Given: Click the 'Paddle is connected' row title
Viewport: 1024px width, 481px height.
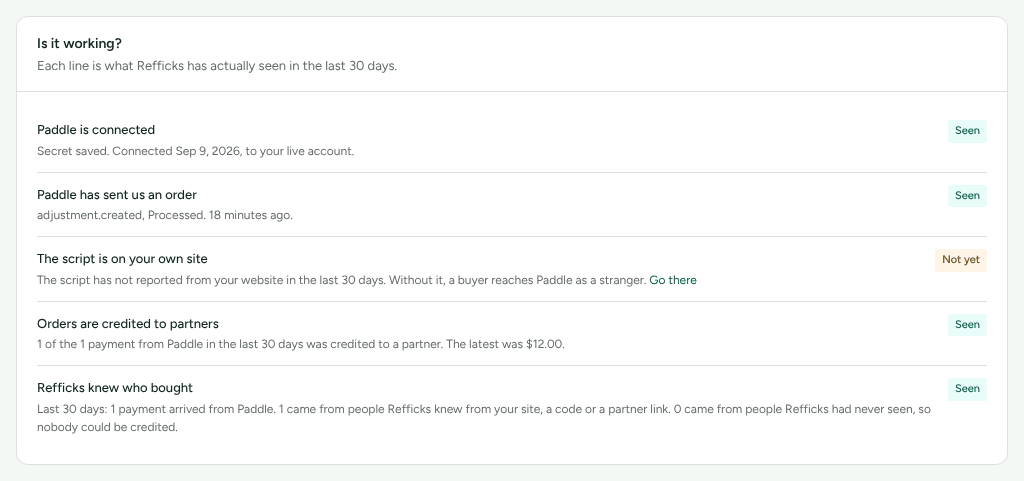Looking at the screenshot, I should pos(96,130).
